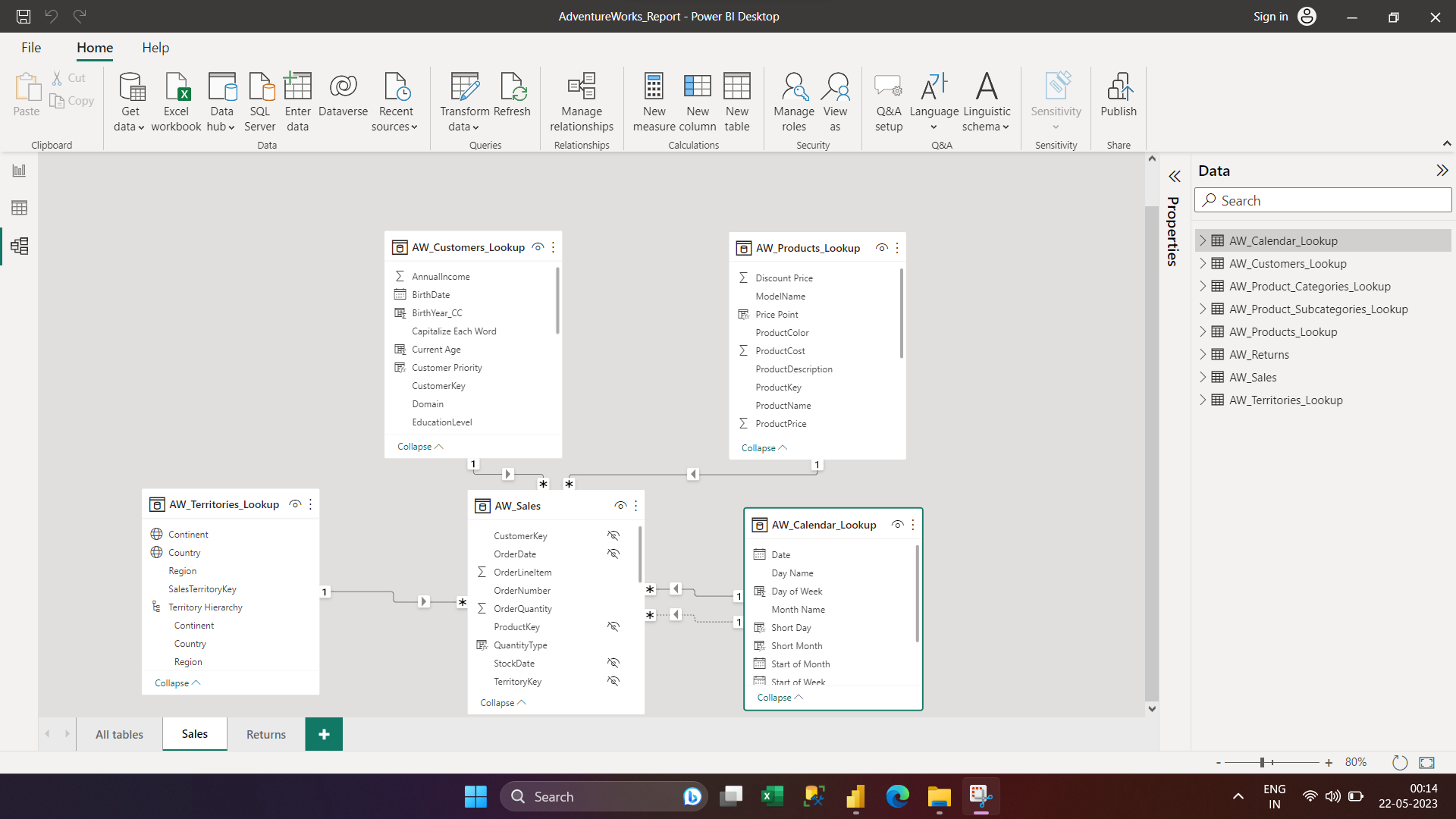Viewport: 1456px width, 819px height.
Task: Toggle visibility of AW_Products_Lookup table
Action: pos(882,248)
